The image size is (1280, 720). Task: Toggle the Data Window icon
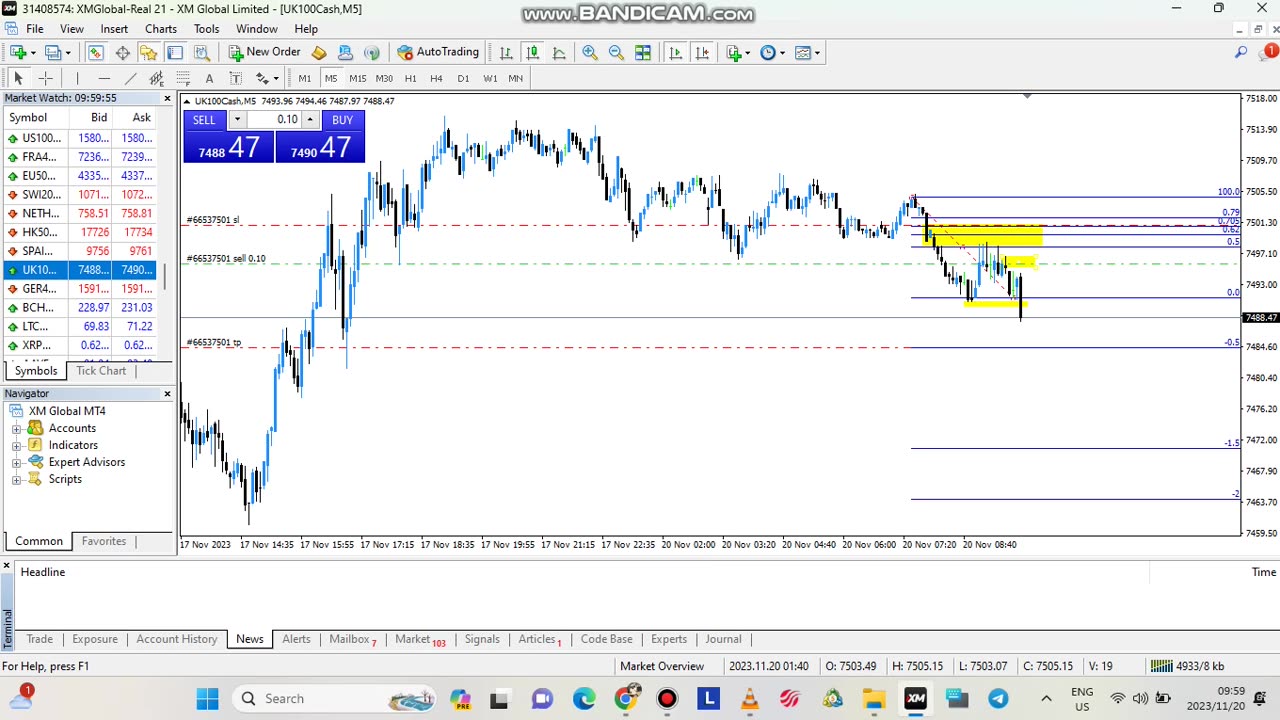coord(122,52)
